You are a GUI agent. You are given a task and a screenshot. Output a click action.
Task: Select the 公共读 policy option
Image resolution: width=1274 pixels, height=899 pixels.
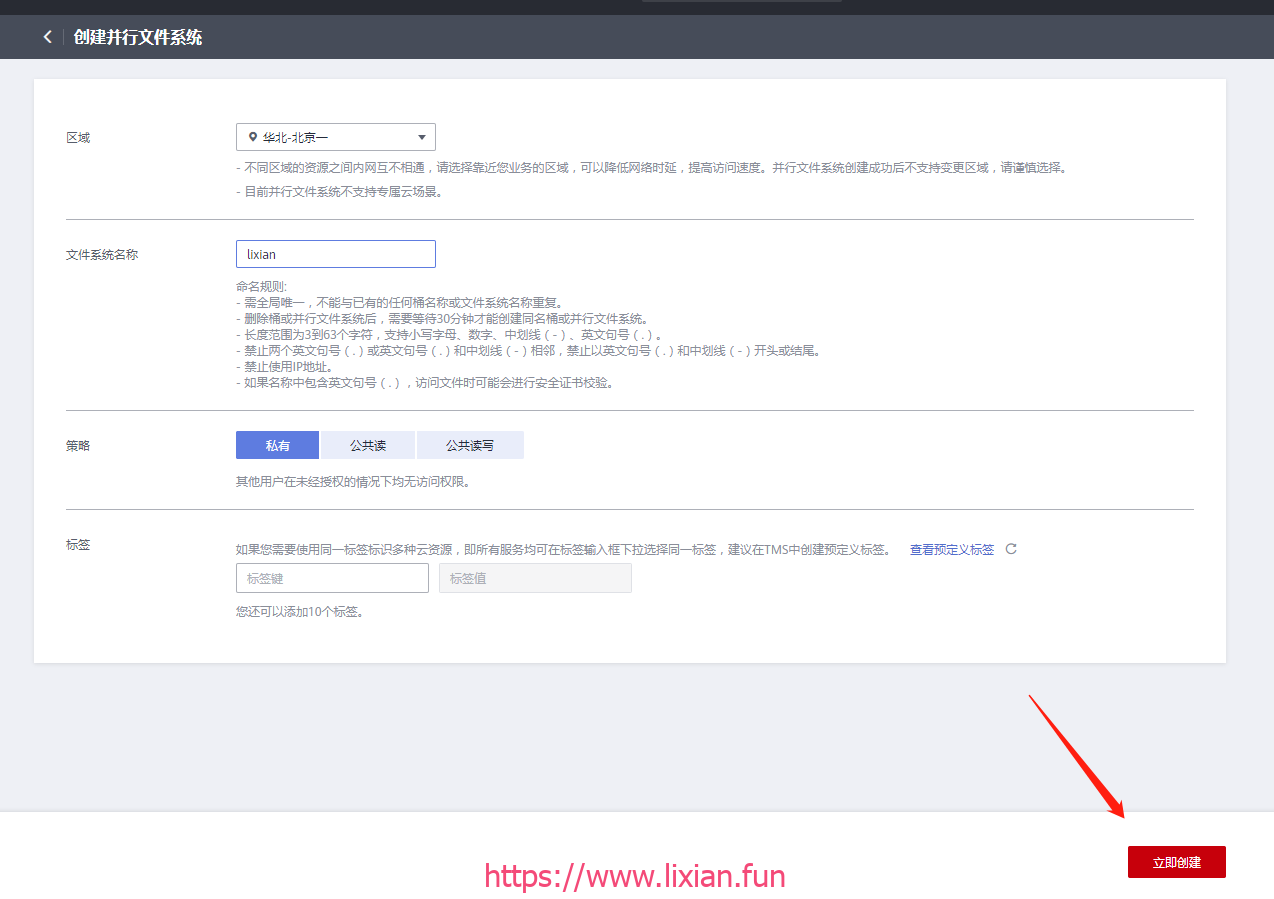368,445
